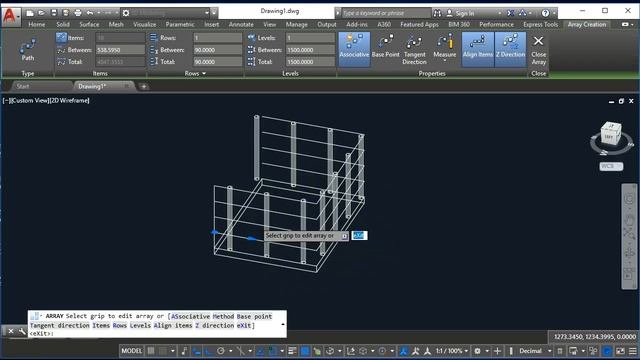Click the Items count icon in Items panel
The height and width of the screenshot is (360, 640).
point(61,38)
